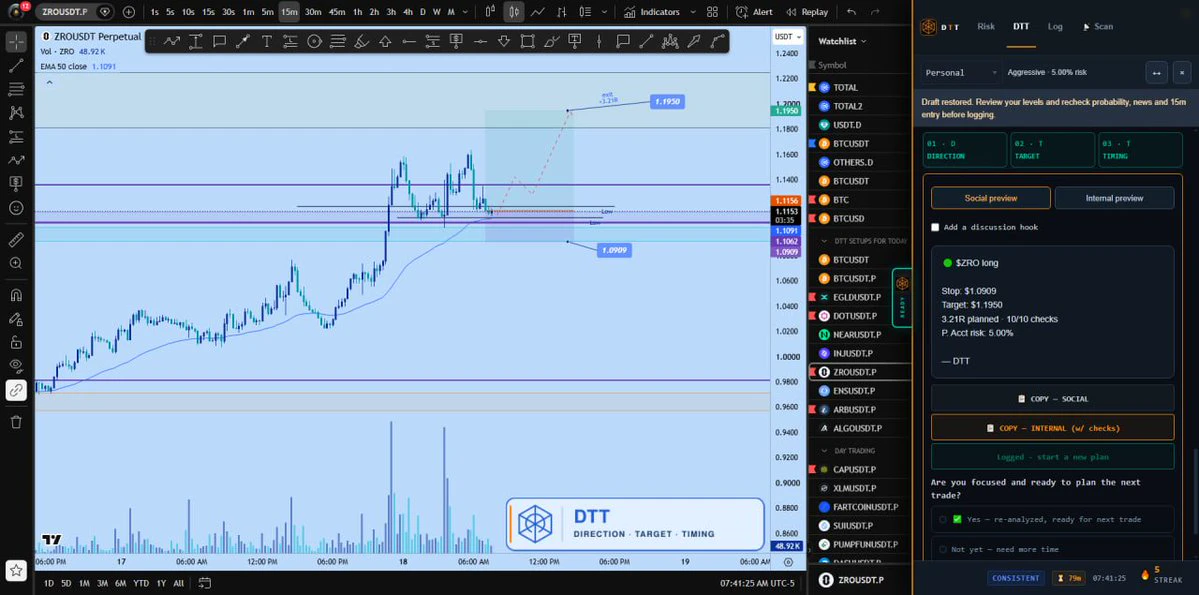1199x595 pixels.
Task: Open layout grid setup icon
Action: 713,12
